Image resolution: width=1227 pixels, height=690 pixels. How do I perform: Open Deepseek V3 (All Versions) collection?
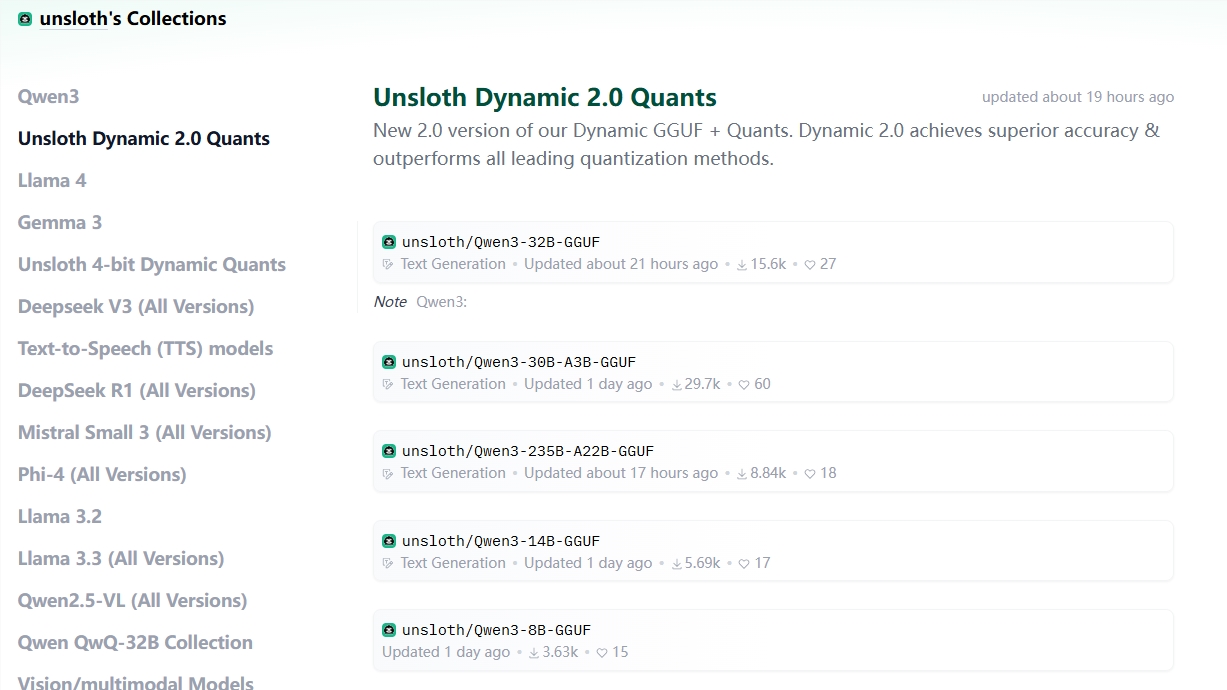(x=136, y=307)
